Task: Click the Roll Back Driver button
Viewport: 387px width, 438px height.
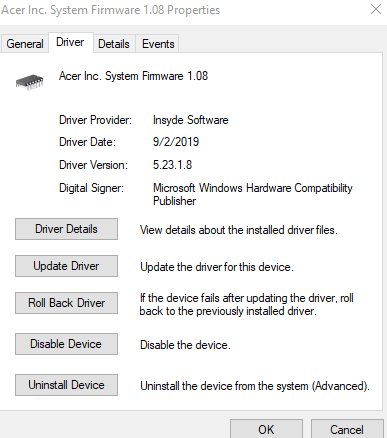Action: 66,303
